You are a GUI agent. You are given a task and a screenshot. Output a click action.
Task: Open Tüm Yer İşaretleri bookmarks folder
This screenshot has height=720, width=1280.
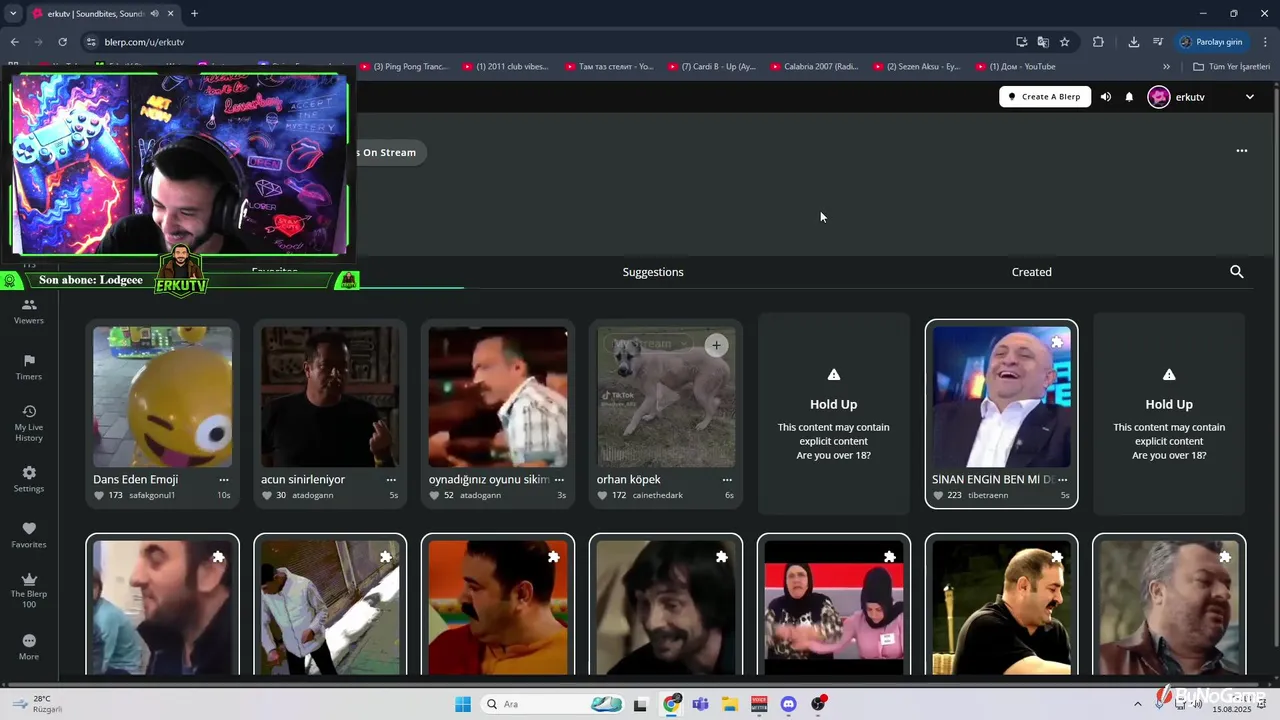[x=1231, y=67]
